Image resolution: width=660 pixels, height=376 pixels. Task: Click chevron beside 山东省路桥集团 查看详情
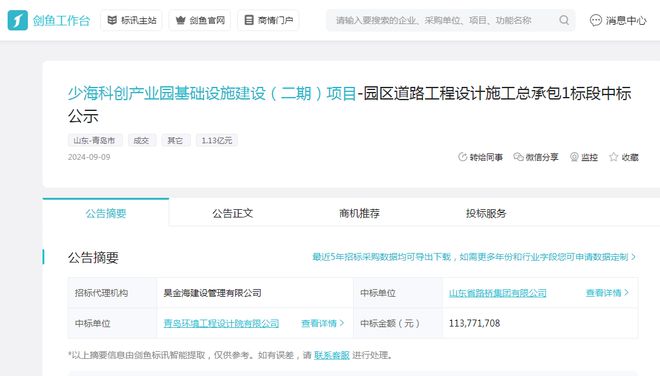[626, 292]
